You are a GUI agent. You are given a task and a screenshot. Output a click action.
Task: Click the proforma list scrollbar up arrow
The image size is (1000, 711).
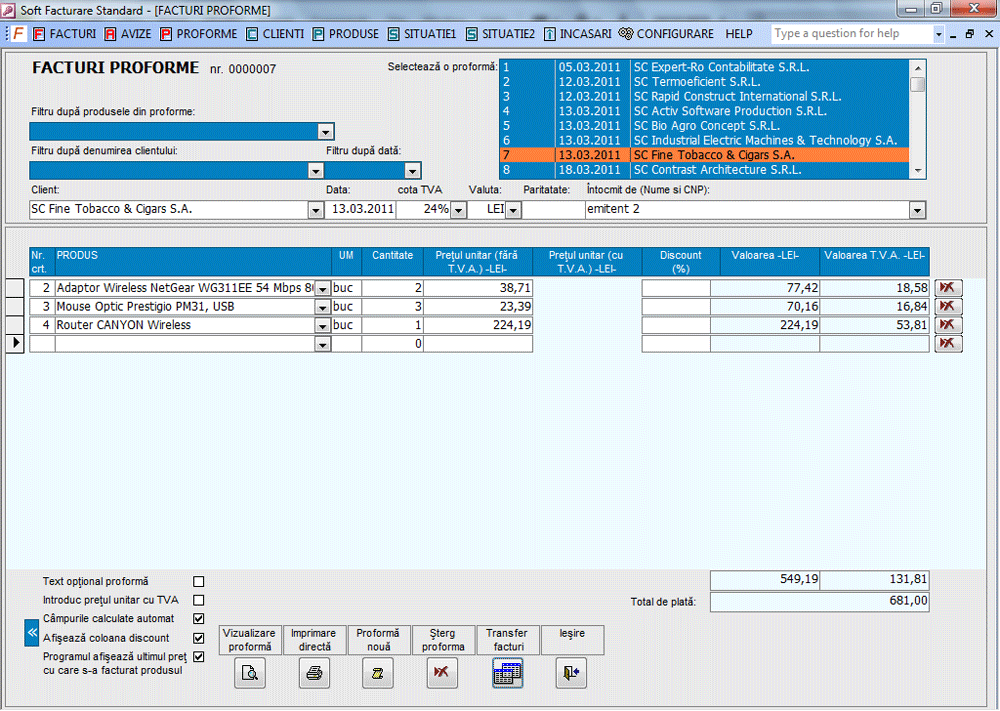pyautogui.click(x=918, y=68)
